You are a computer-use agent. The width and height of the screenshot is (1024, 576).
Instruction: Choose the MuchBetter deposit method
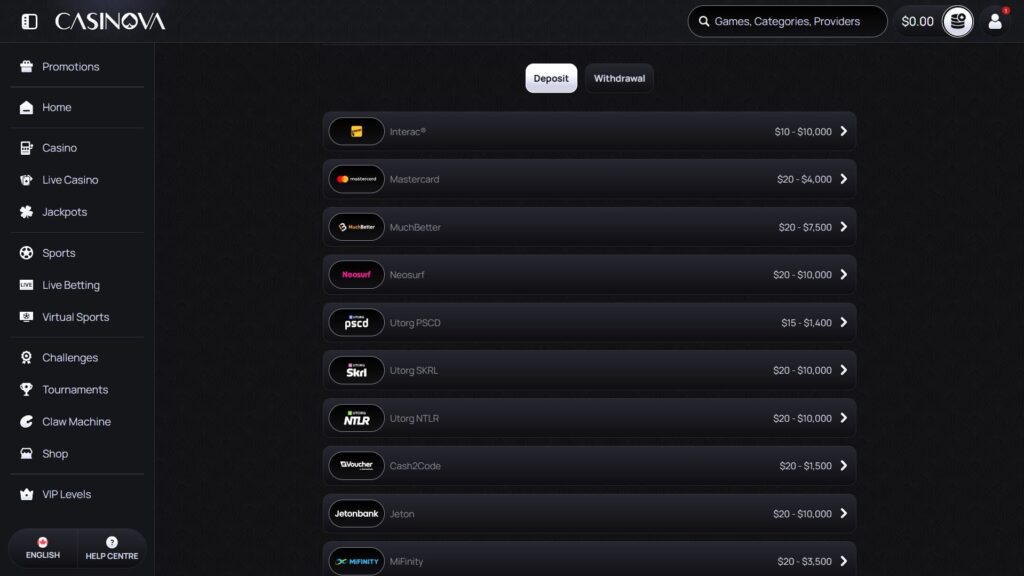[589, 227]
